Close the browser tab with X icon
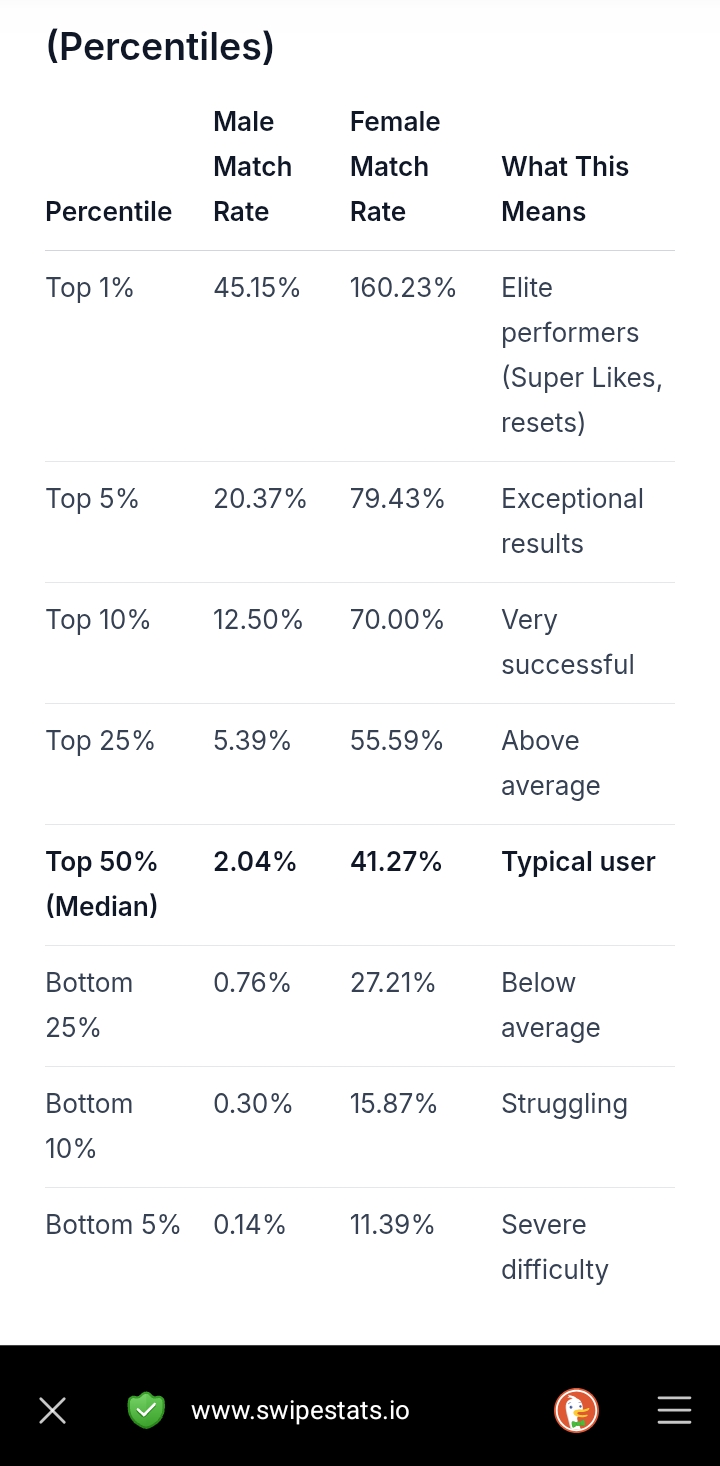Screen dimensions: 720x1466 click(52, 1411)
